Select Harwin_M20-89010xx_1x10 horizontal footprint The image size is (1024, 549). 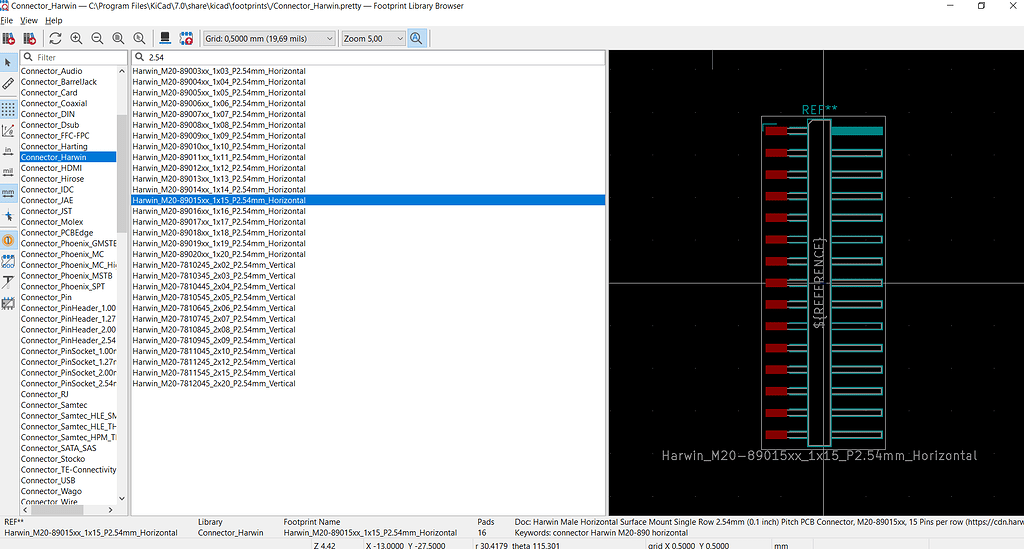pos(219,146)
